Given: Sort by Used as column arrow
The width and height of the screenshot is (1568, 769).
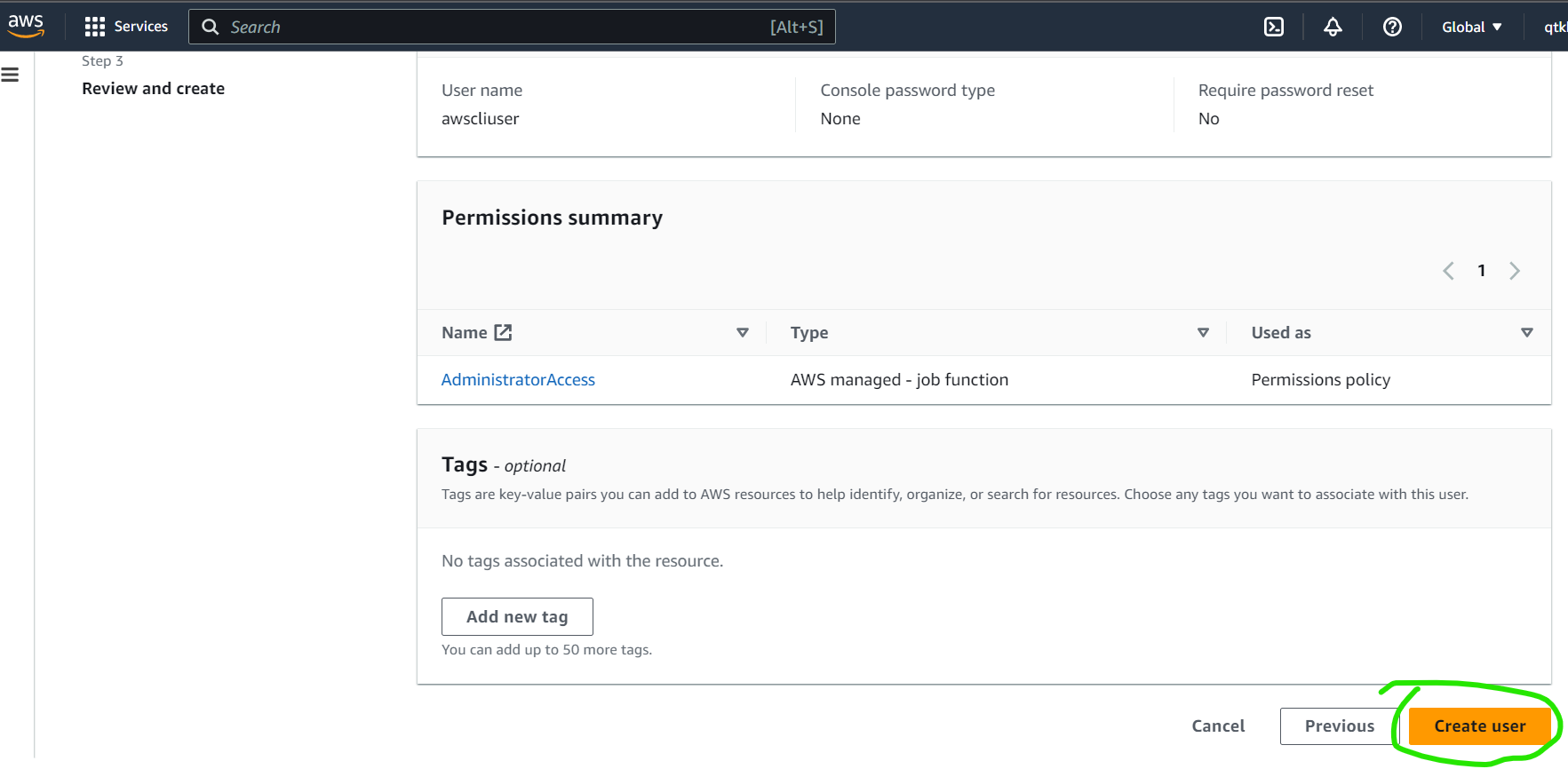Looking at the screenshot, I should [x=1526, y=332].
